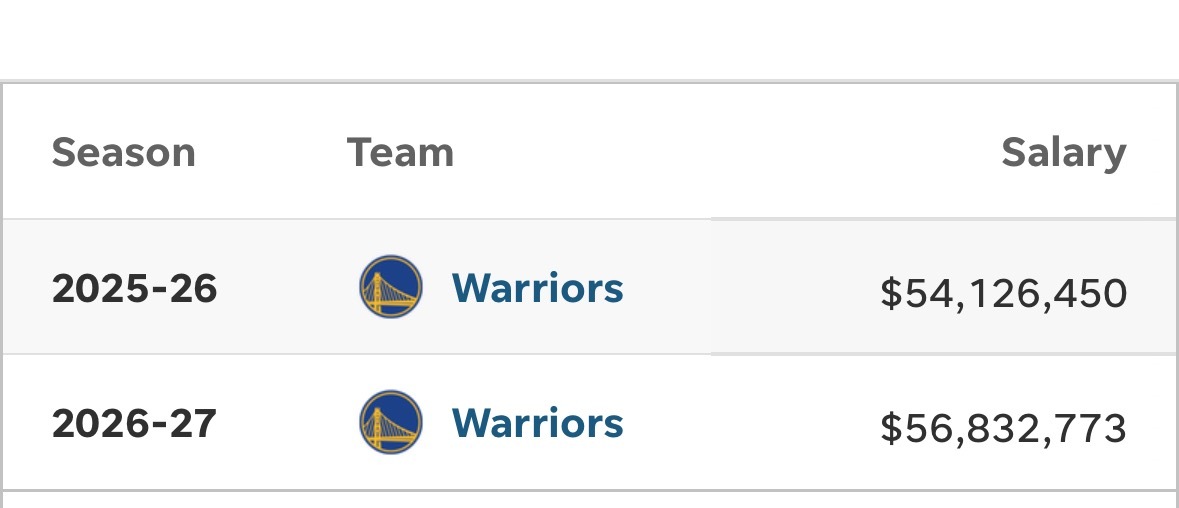Tap the Golden Gate bridge emblem beside 2026-27
Screen dimensions: 1179x508
[390, 422]
